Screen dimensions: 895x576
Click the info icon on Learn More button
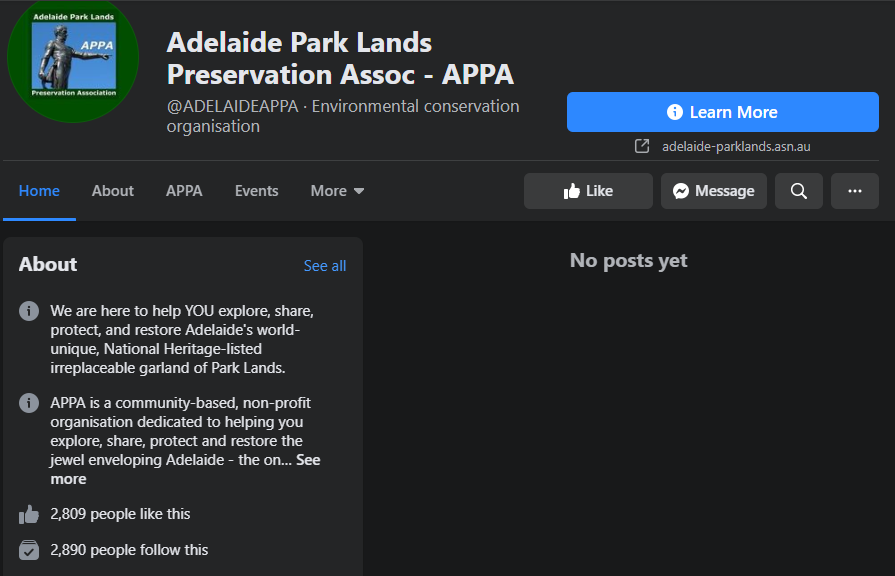coord(675,111)
